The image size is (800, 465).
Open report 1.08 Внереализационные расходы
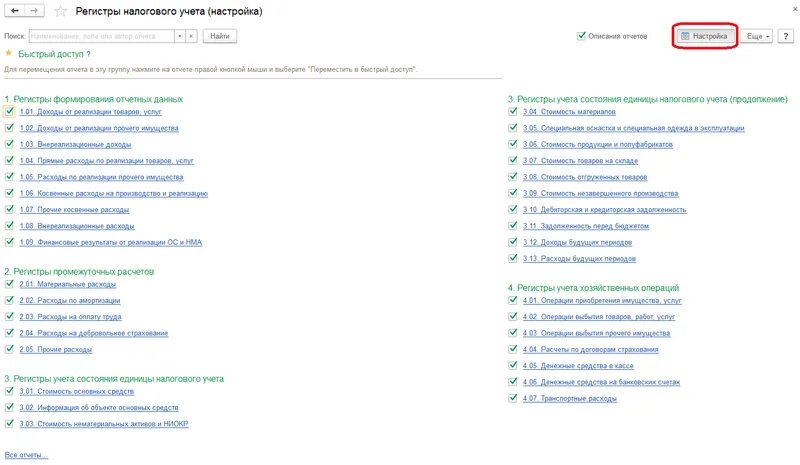[x=77, y=226]
